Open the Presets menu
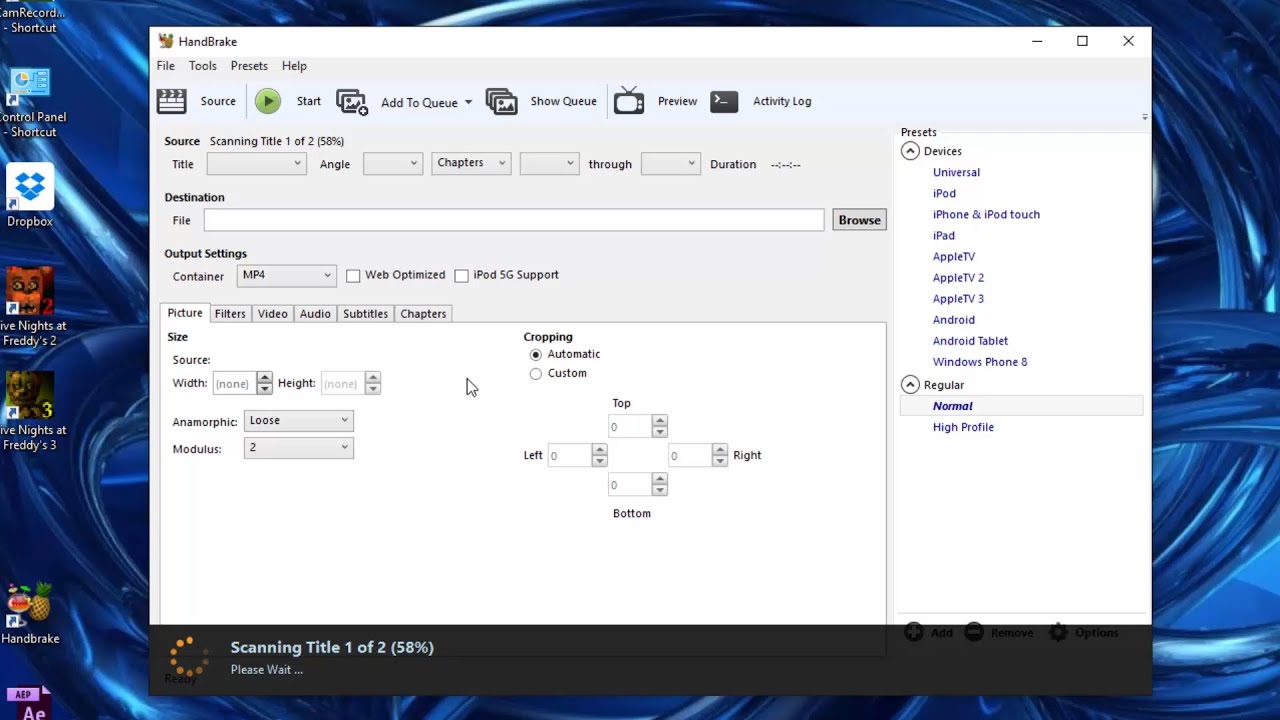 (249, 66)
